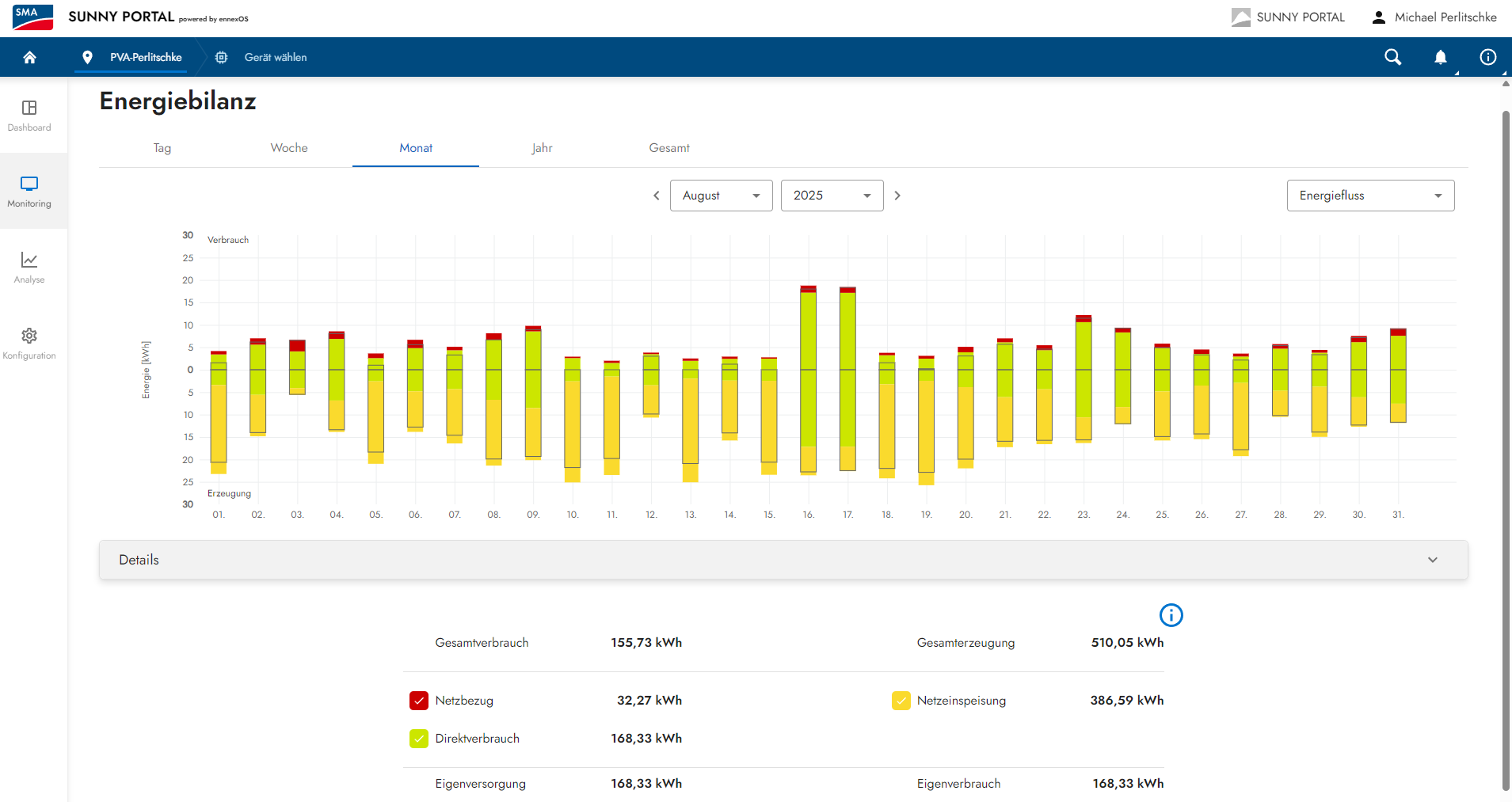This screenshot has width=1512, height=802.
Task: Open the Energiefluss view dropdown
Action: (1370, 196)
